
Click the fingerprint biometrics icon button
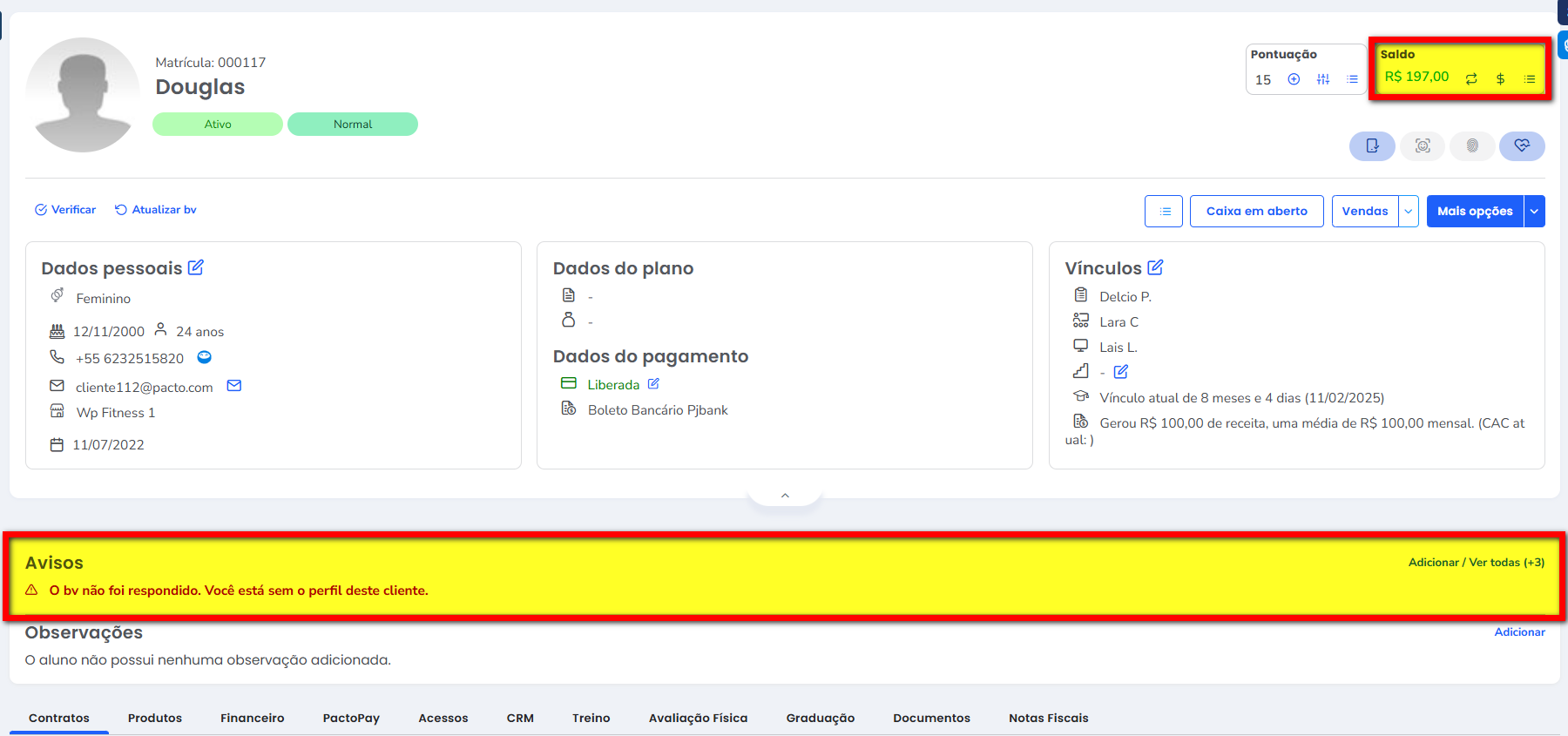coord(1472,146)
